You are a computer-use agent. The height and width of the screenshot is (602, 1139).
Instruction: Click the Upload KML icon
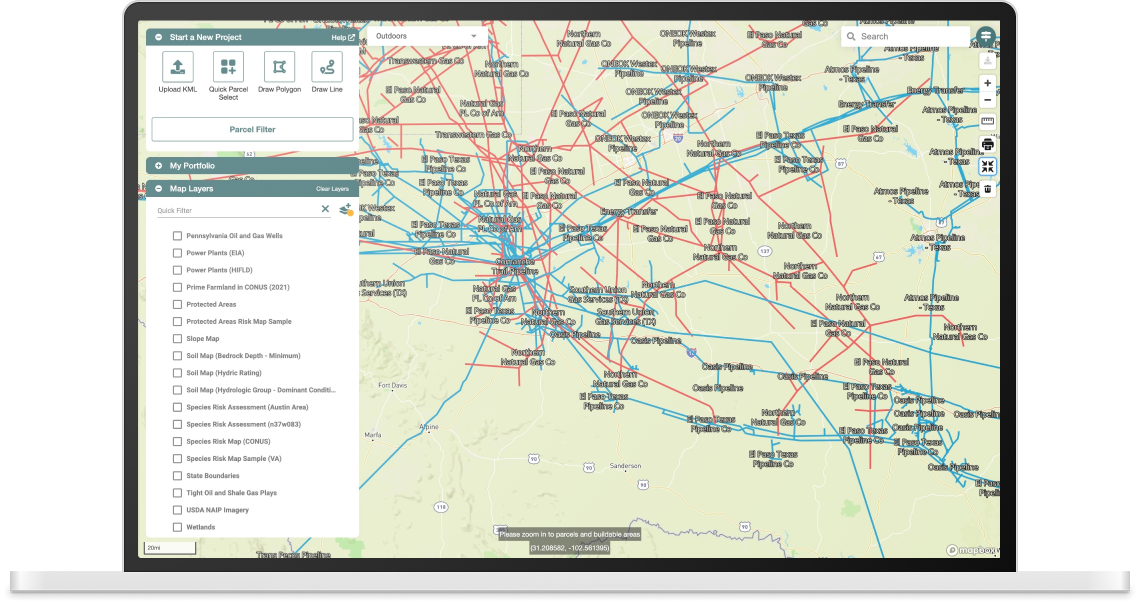pos(177,67)
